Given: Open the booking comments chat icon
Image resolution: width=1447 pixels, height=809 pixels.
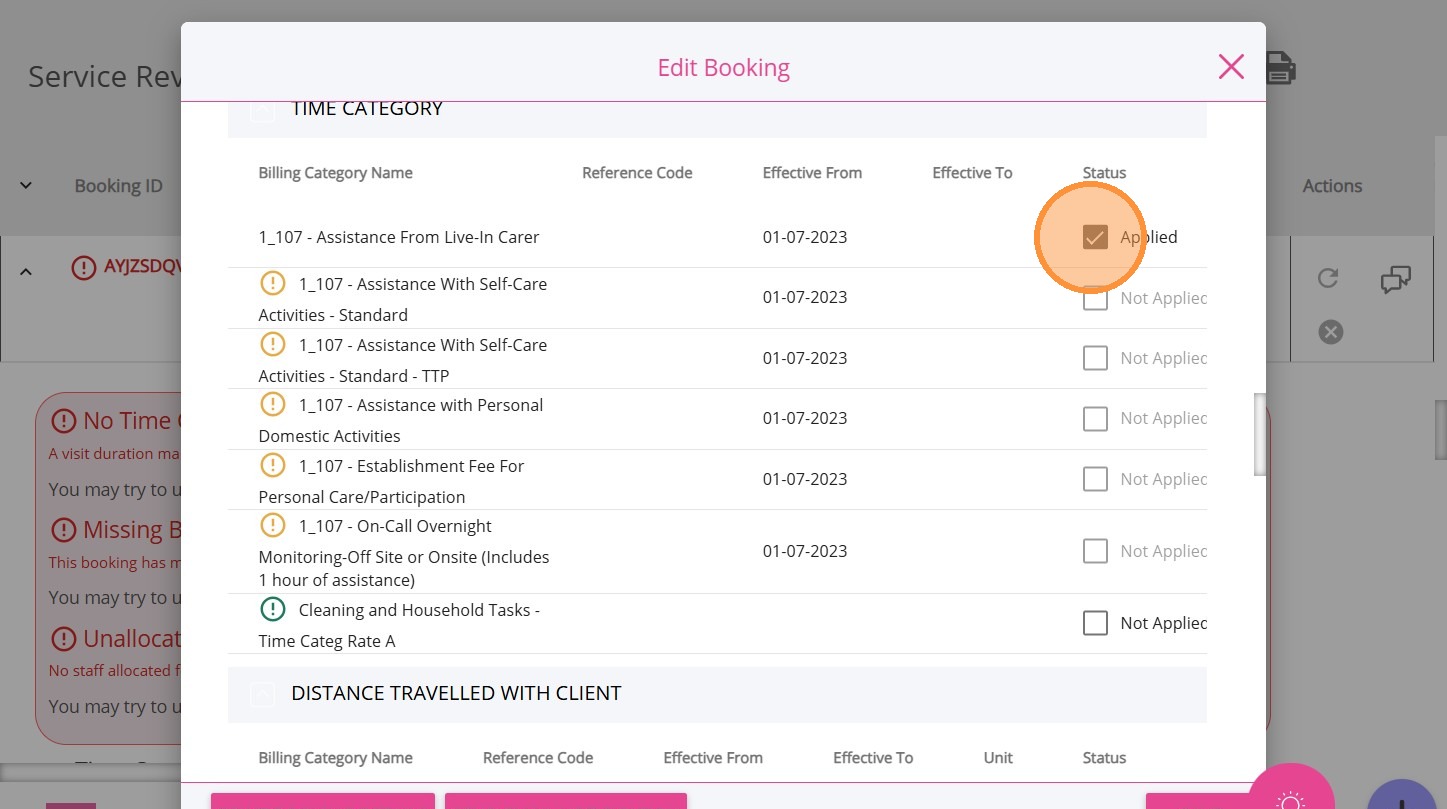Looking at the screenshot, I should tap(1395, 279).
